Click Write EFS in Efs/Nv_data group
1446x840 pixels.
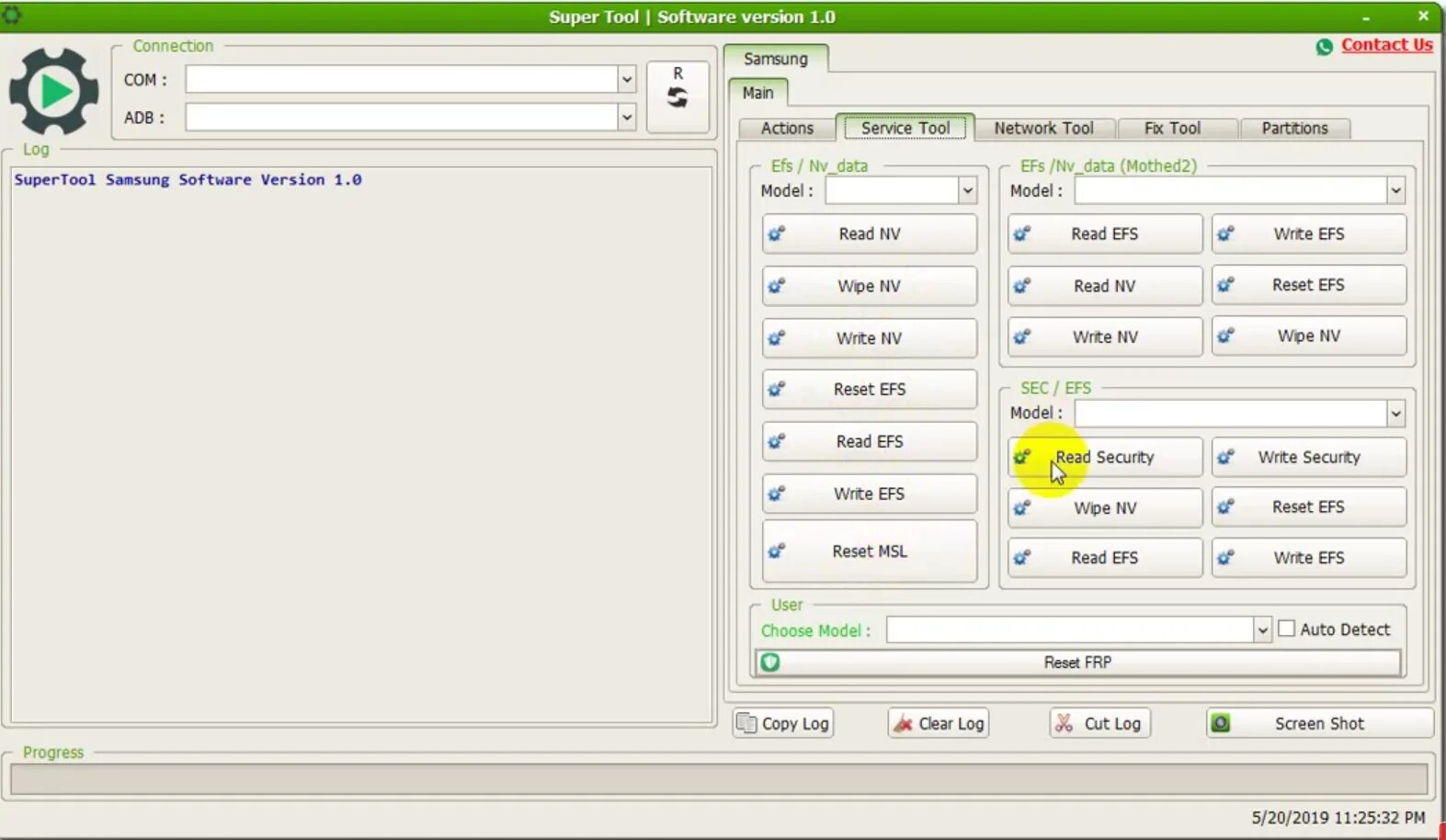click(x=870, y=494)
